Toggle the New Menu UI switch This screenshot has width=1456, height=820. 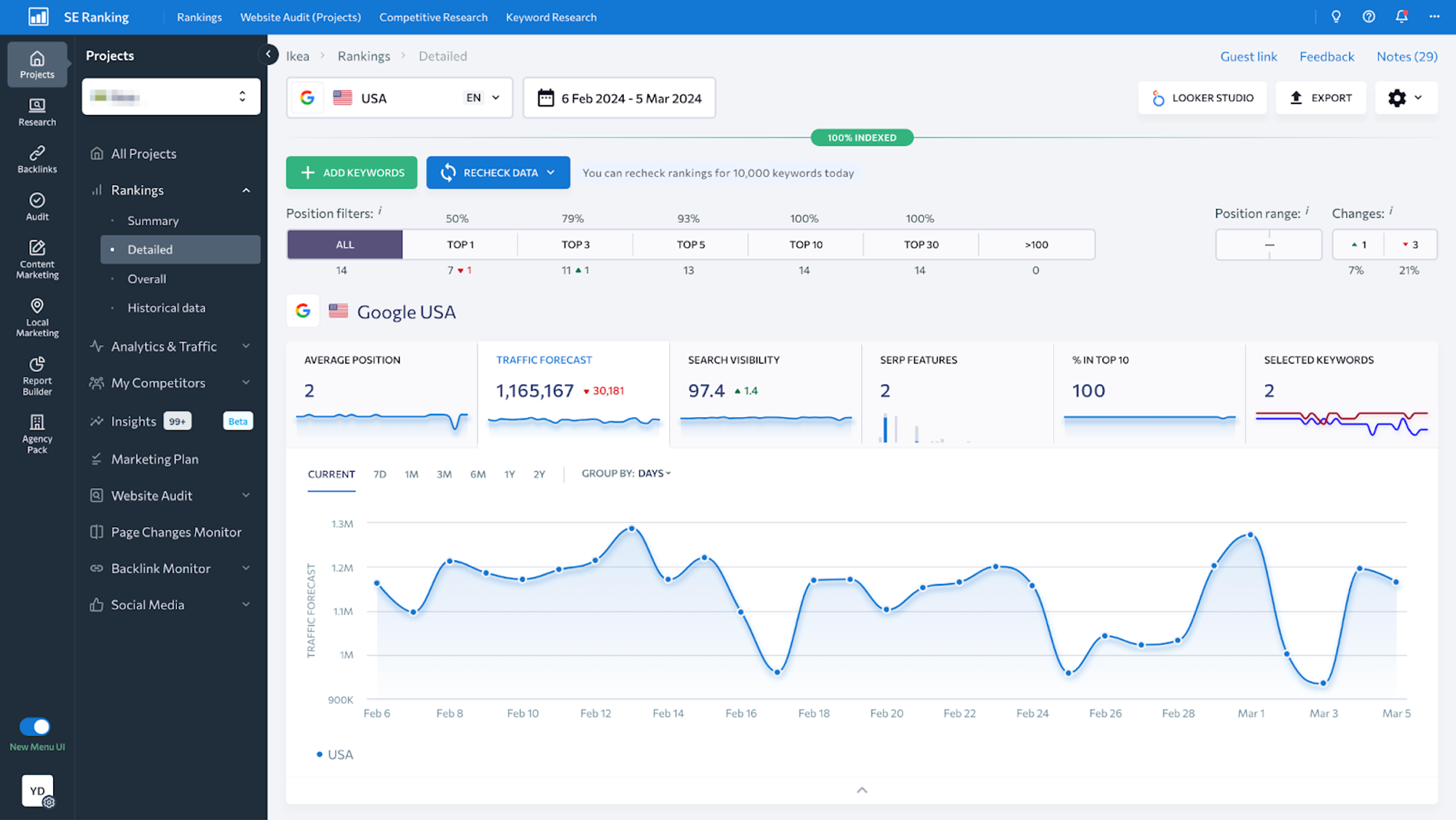click(x=35, y=726)
